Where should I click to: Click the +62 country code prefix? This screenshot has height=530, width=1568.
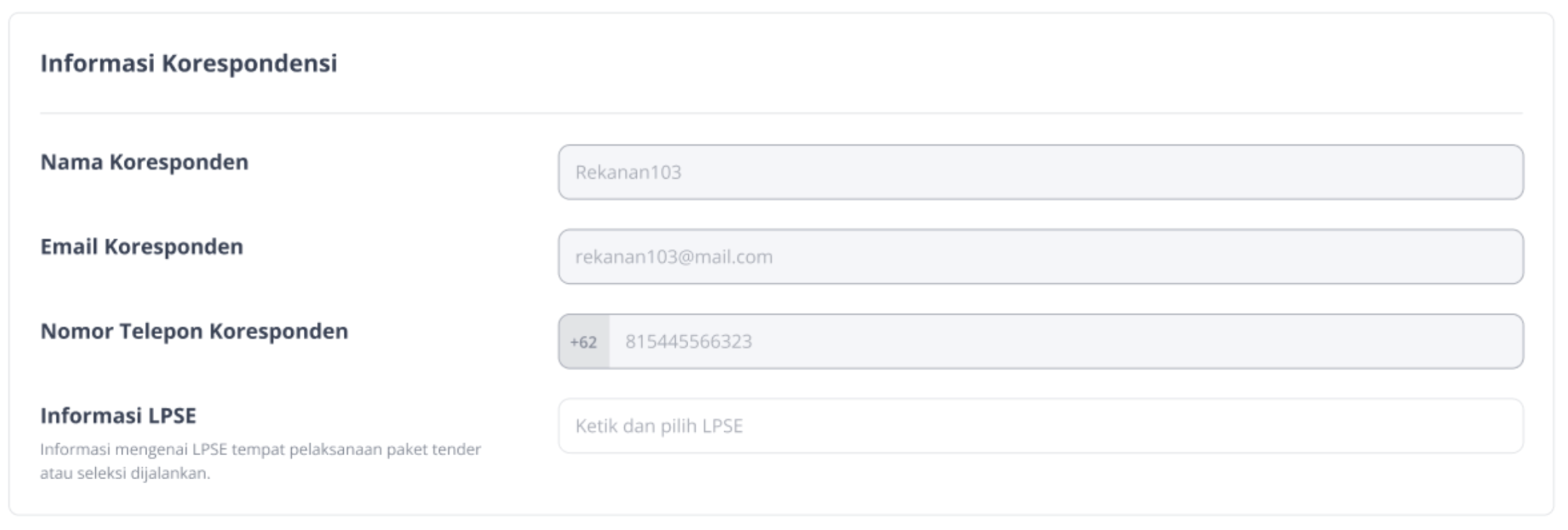pyautogui.click(x=584, y=342)
